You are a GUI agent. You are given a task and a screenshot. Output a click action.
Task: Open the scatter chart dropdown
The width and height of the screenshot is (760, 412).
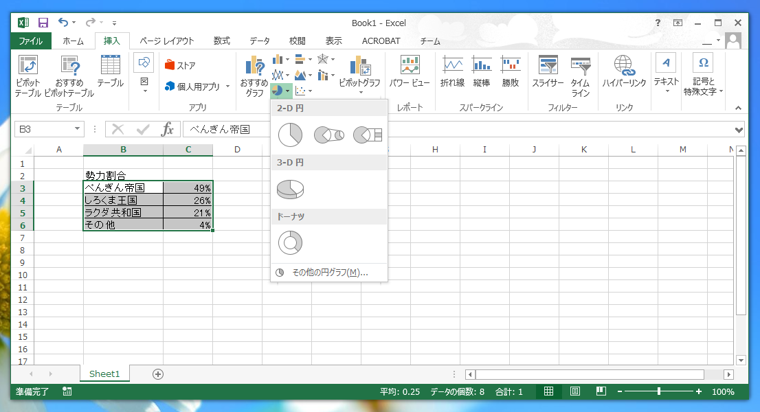click(x=303, y=91)
